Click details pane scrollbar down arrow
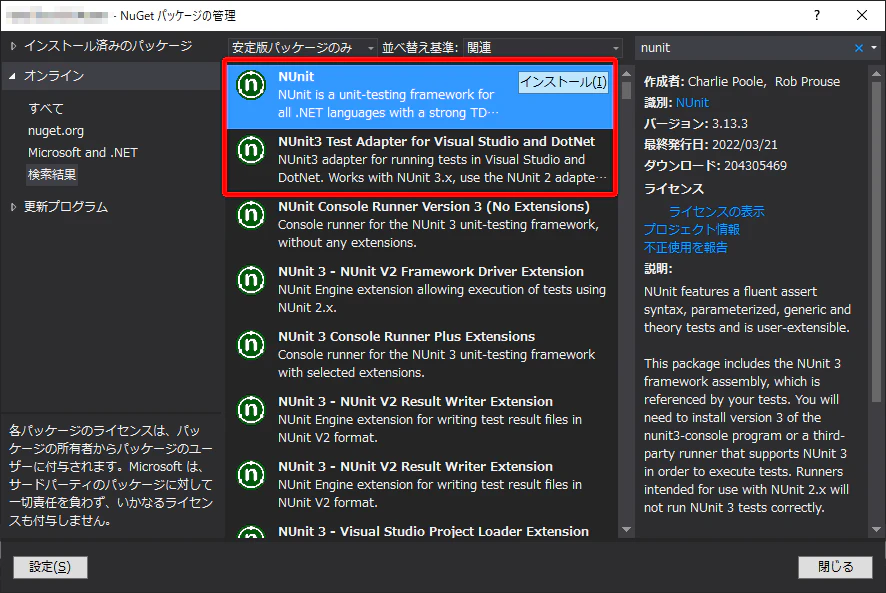 tap(876, 530)
